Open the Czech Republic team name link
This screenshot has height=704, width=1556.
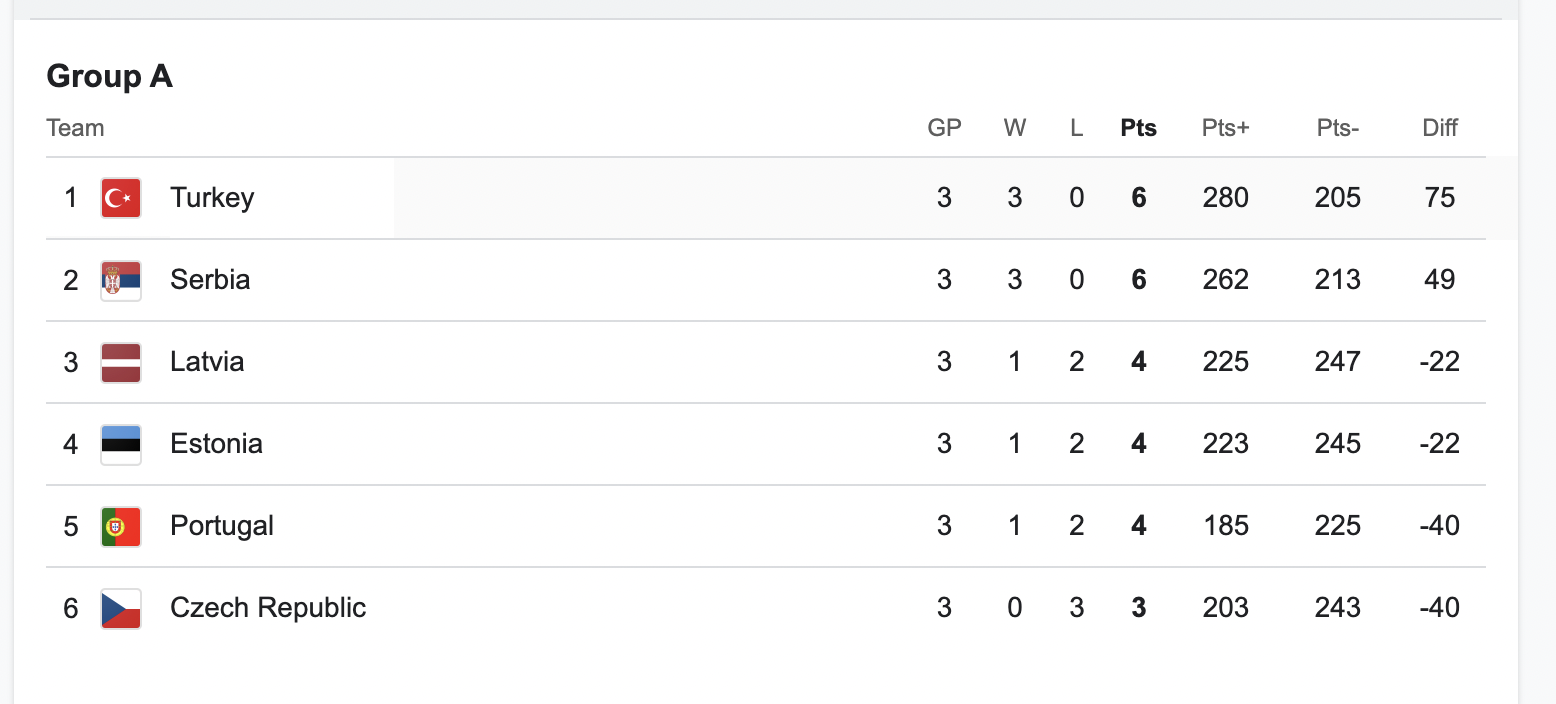click(x=268, y=608)
